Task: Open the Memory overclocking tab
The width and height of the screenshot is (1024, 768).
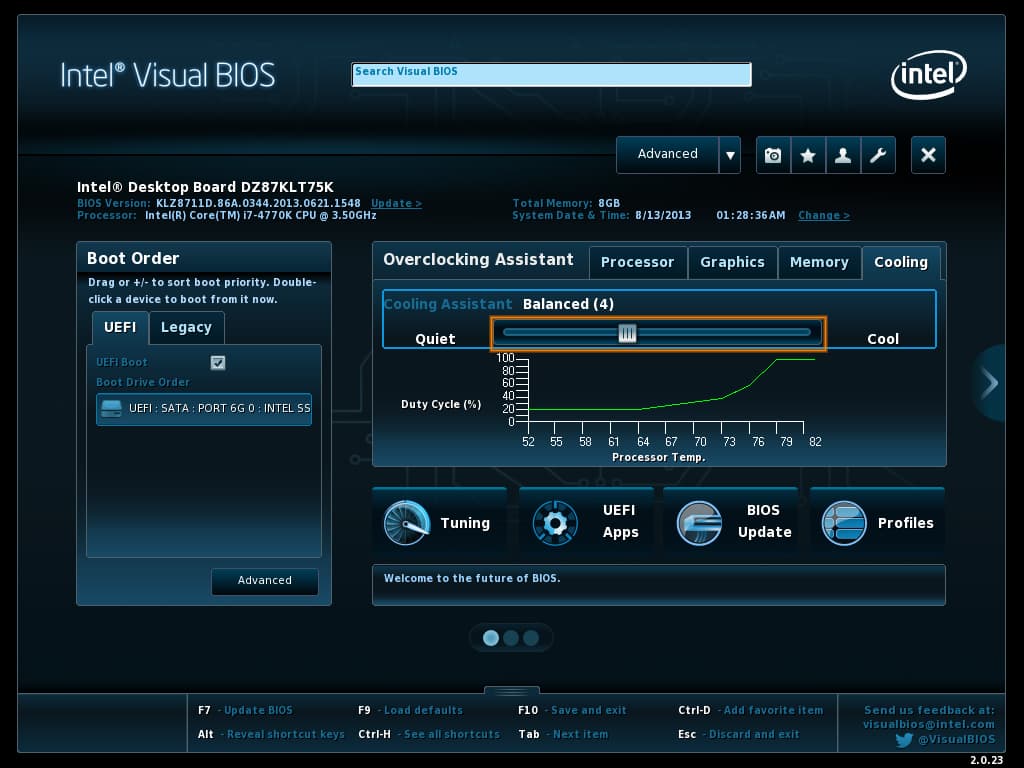Action: coord(819,263)
